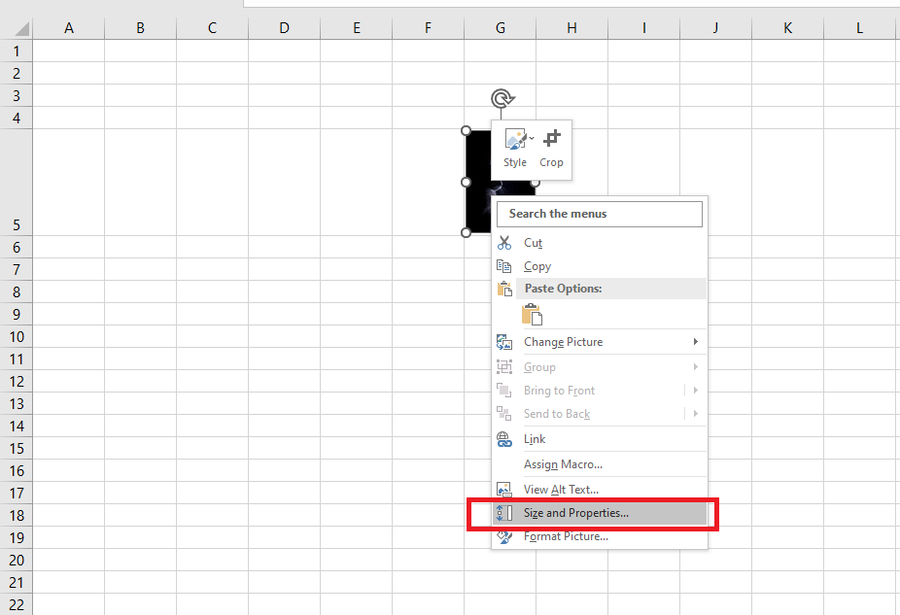
Task: Click the Format Picture icon
Action: coord(504,536)
